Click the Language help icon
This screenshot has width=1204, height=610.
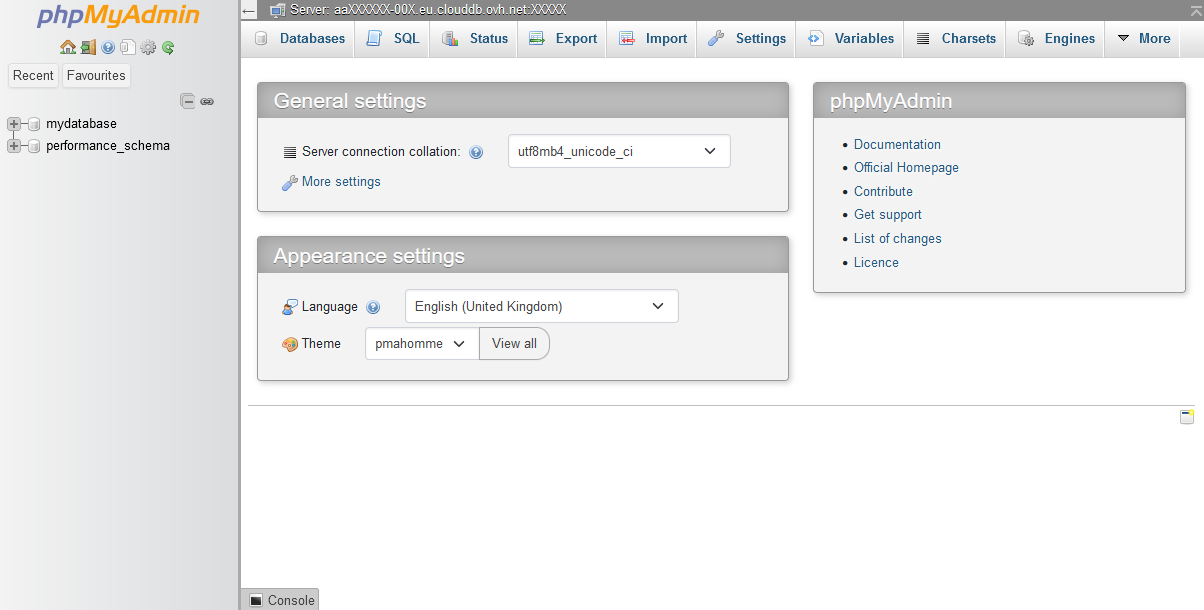click(x=373, y=307)
